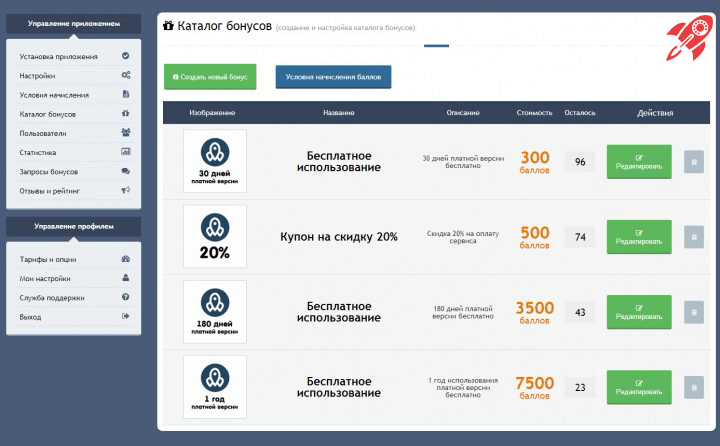Delete the 1-year free usage bonus

coord(694,387)
